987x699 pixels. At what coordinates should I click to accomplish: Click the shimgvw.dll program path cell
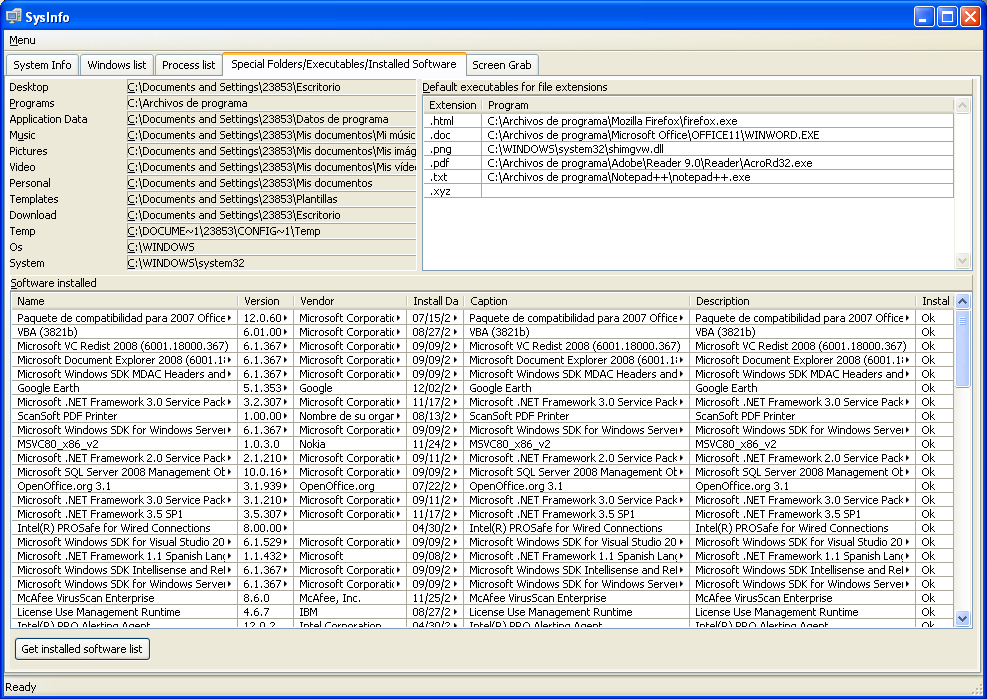pyautogui.click(x=718, y=149)
